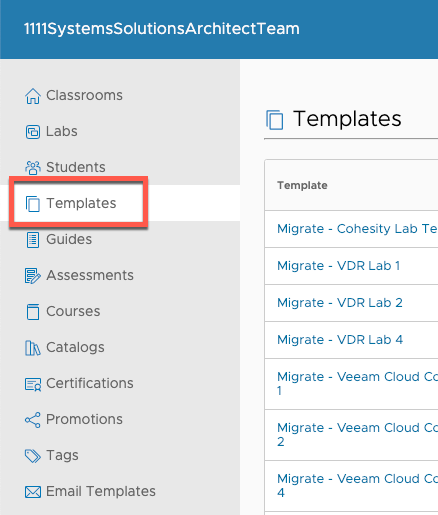Click the Students people icon

[33, 167]
